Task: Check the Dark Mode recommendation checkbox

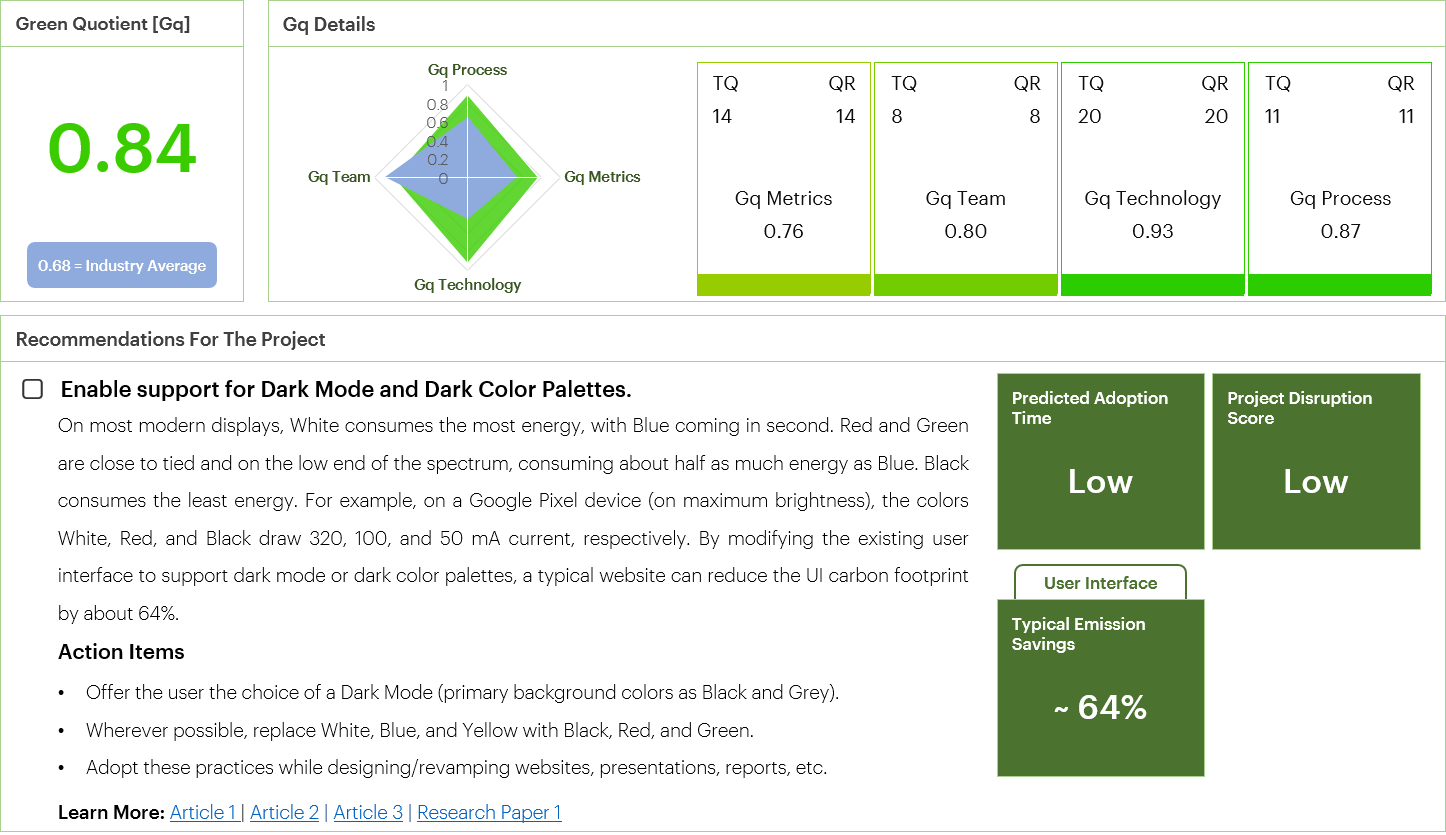Action: point(33,389)
